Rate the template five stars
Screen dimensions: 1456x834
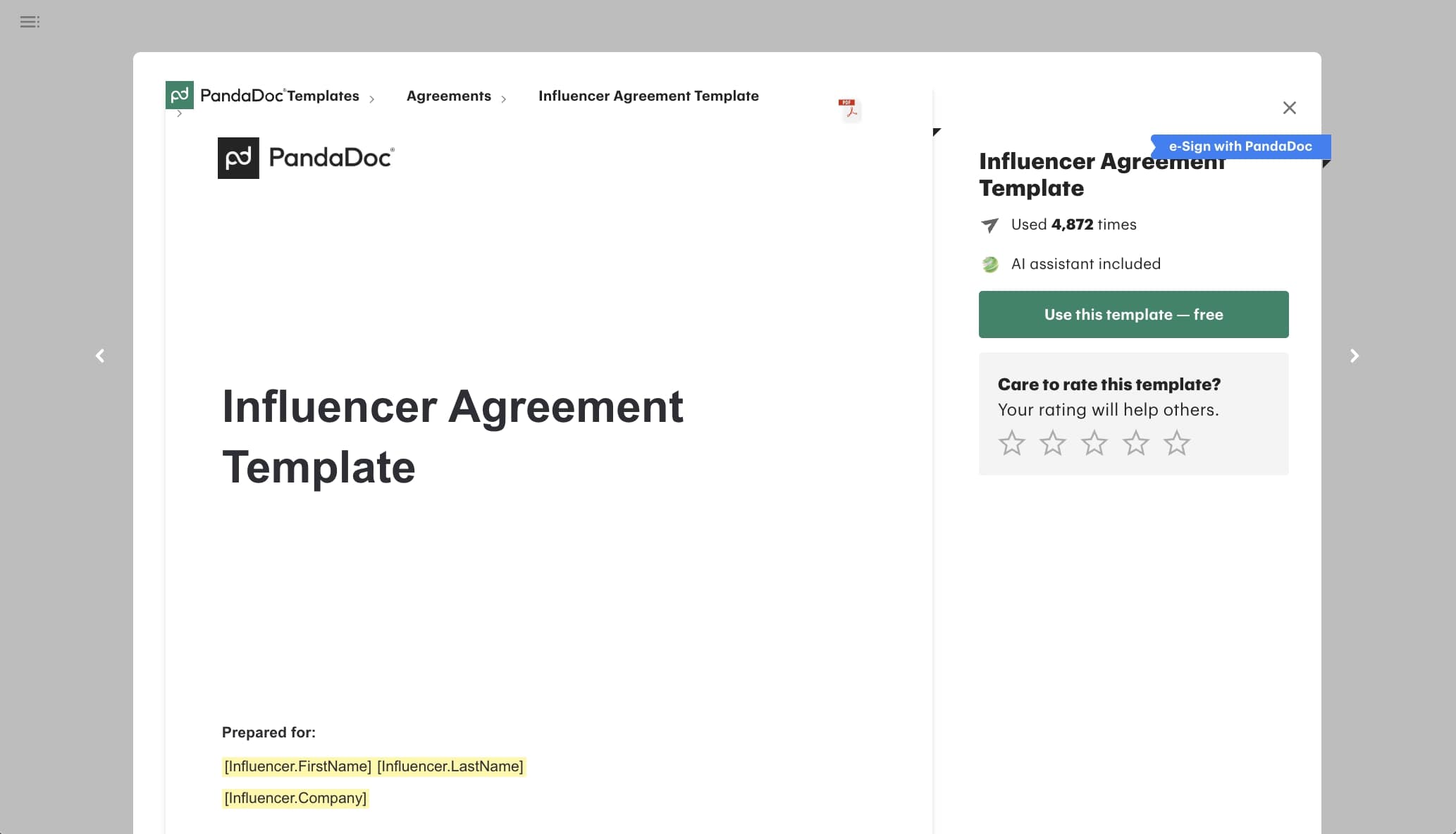tap(1176, 443)
